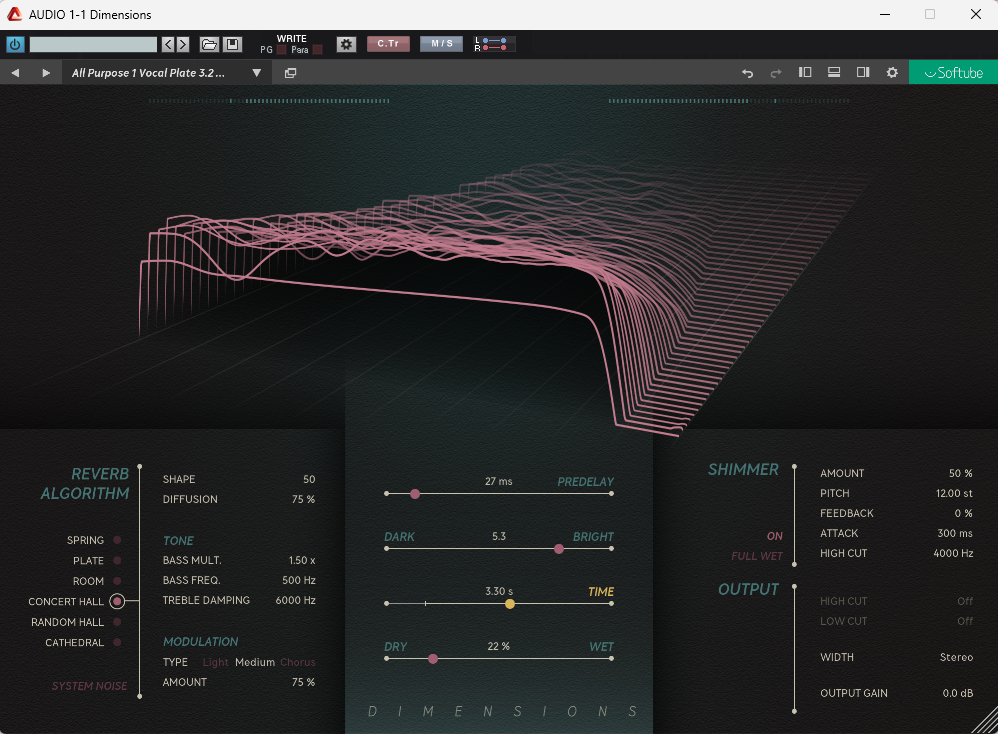Click the Dry/Wet slider handle

(433, 659)
